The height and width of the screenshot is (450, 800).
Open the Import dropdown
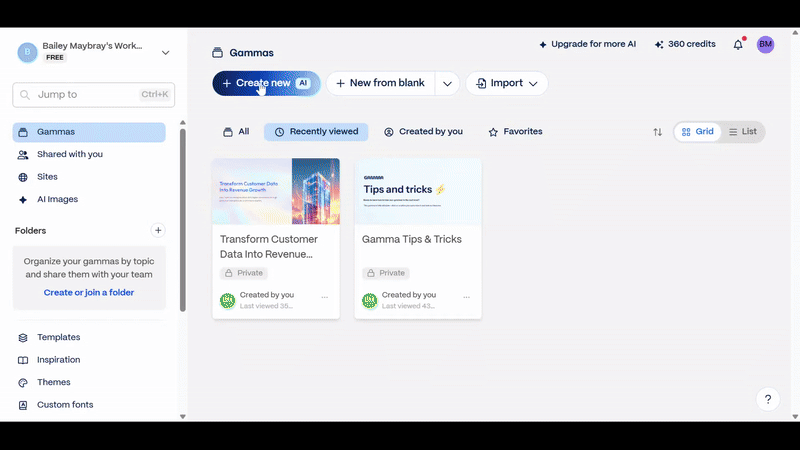pyautogui.click(x=507, y=84)
